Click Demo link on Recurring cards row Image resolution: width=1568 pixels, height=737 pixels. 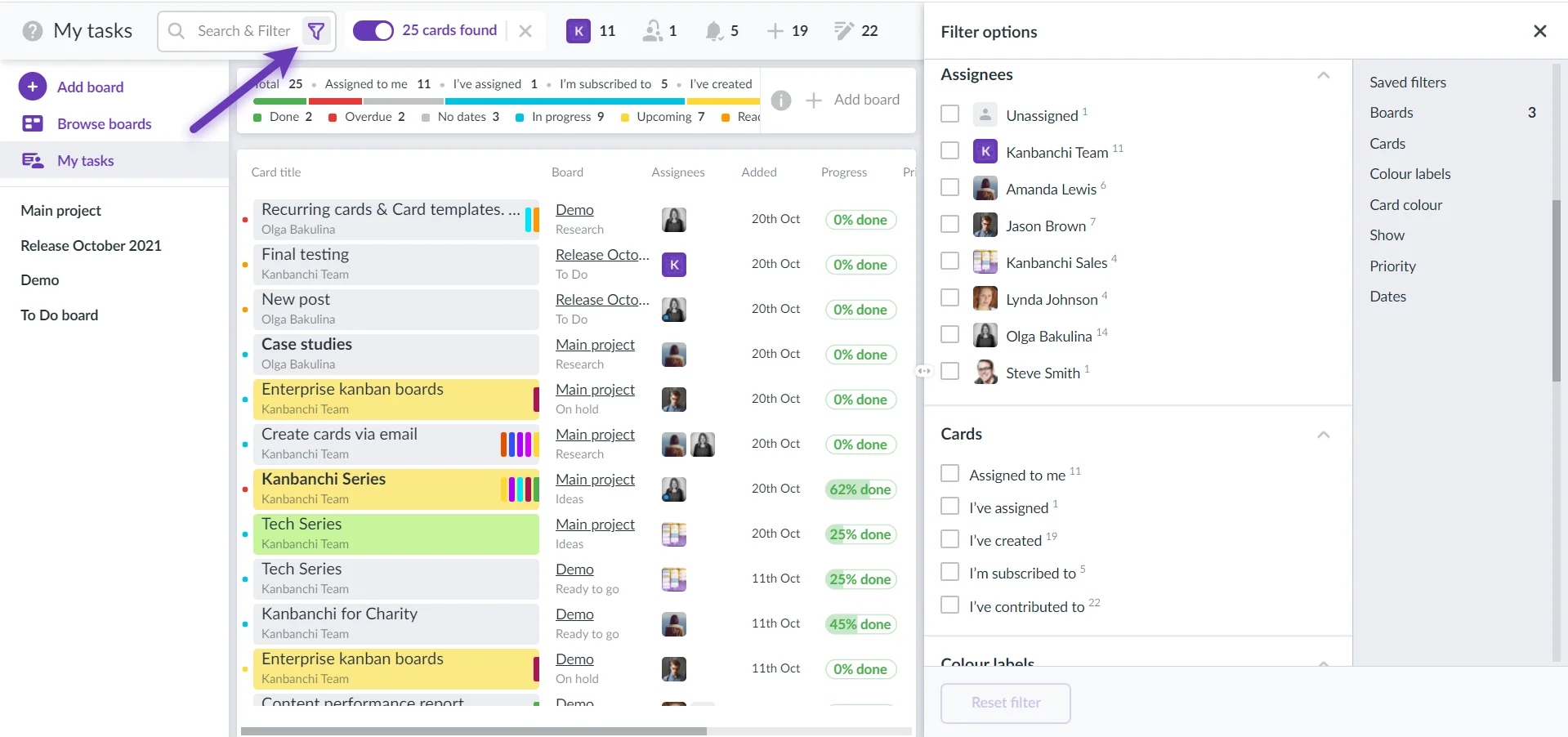click(x=574, y=210)
